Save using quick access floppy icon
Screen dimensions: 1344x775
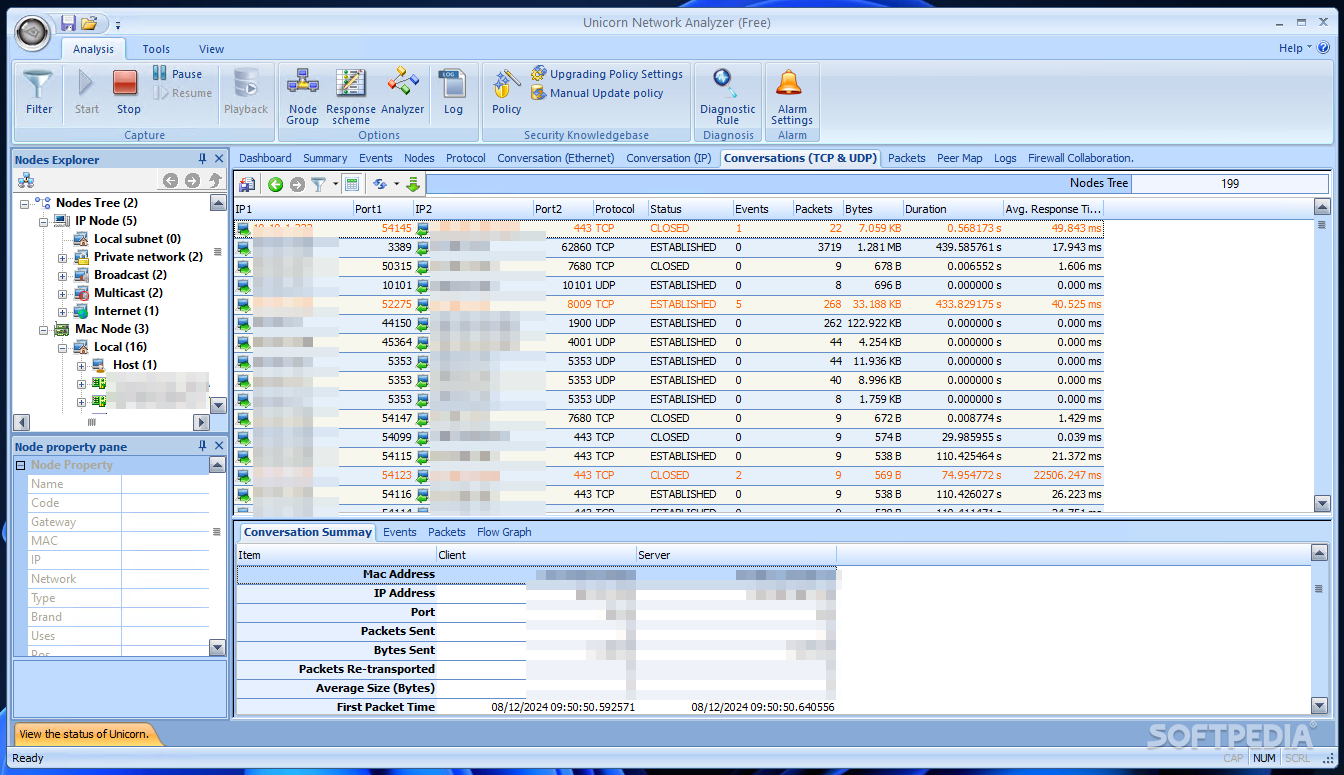(68, 23)
